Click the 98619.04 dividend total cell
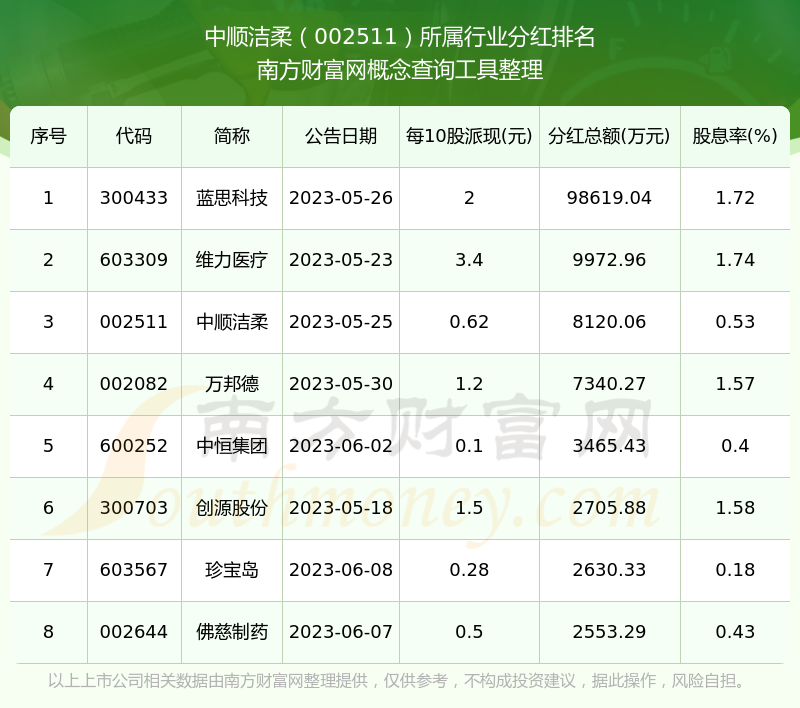 click(609, 198)
